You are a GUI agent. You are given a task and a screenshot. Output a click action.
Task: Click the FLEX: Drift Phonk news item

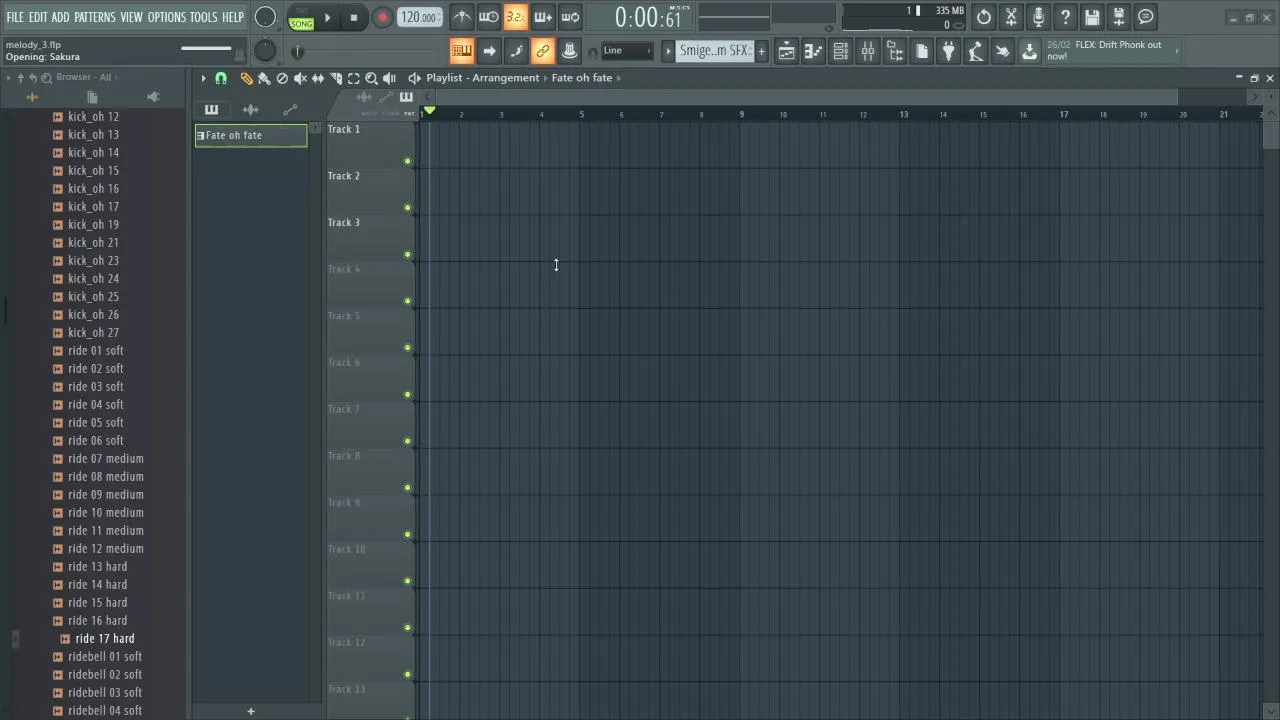pyautogui.click(x=1110, y=51)
